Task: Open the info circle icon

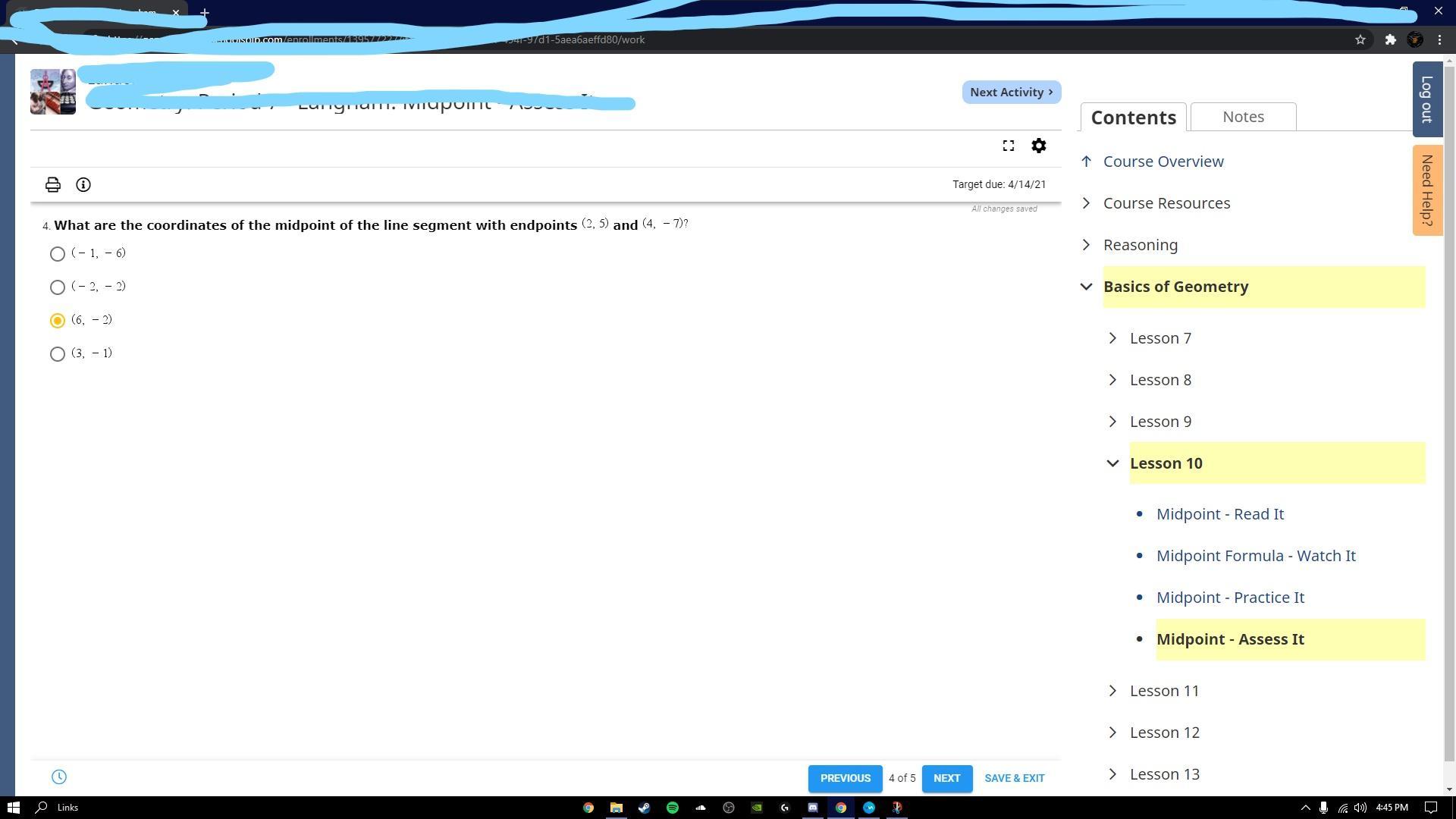Action: [x=83, y=184]
